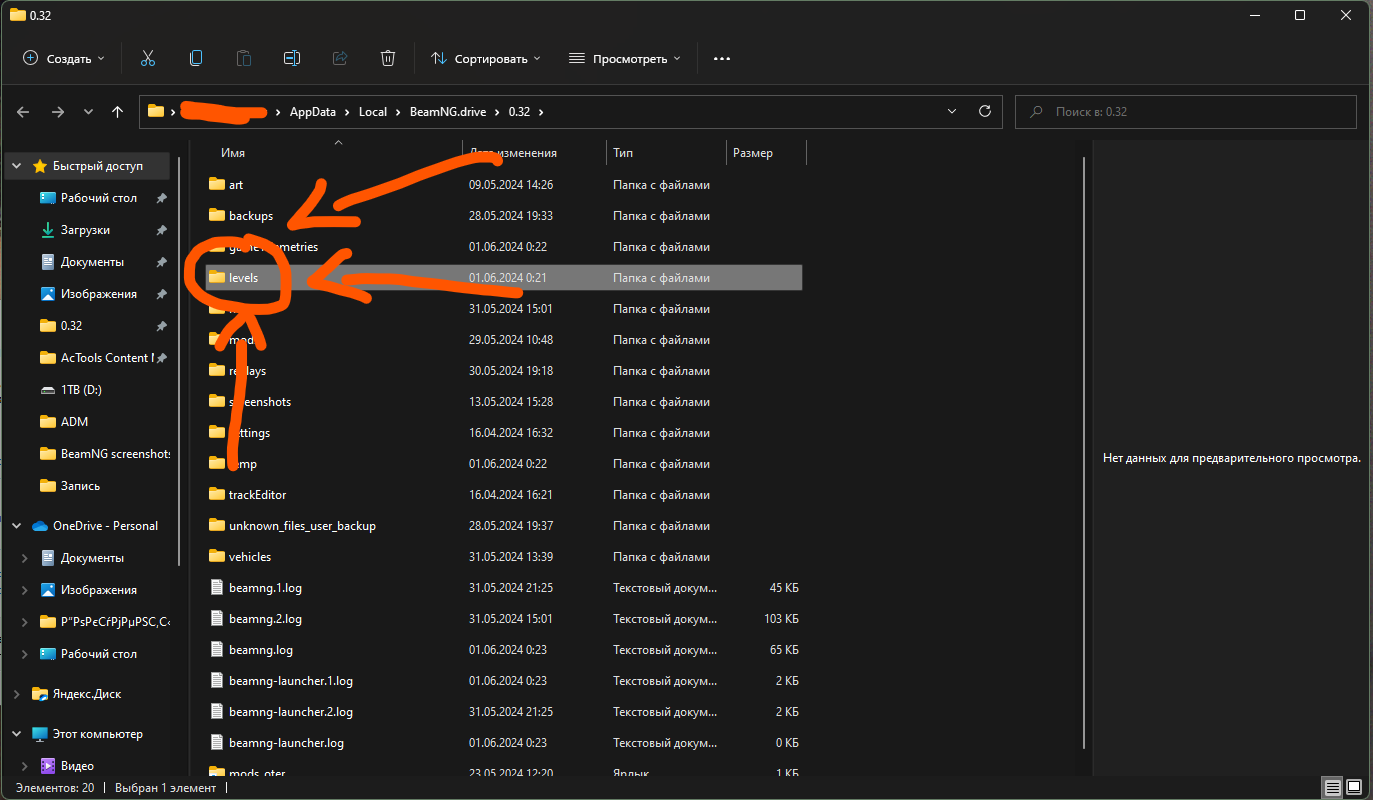The height and width of the screenshot is (800, 1373).
Task: Click the Copy icon in toolbar
Action: [196, 58]
